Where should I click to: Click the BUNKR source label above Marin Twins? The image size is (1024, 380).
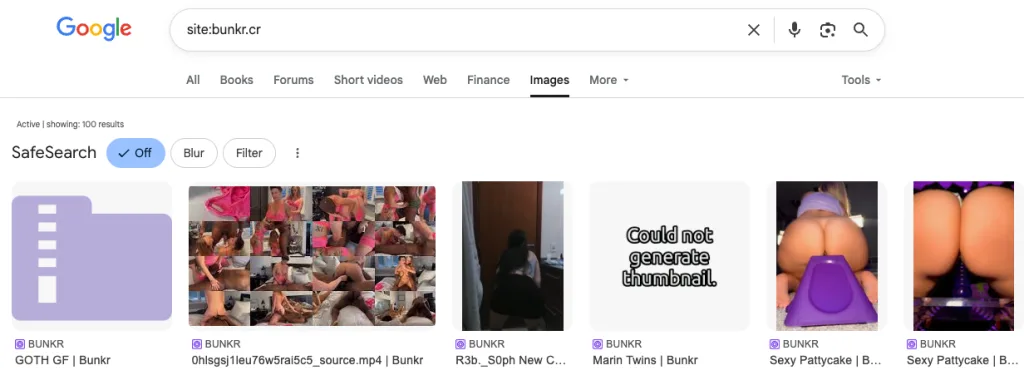[624, 344]
